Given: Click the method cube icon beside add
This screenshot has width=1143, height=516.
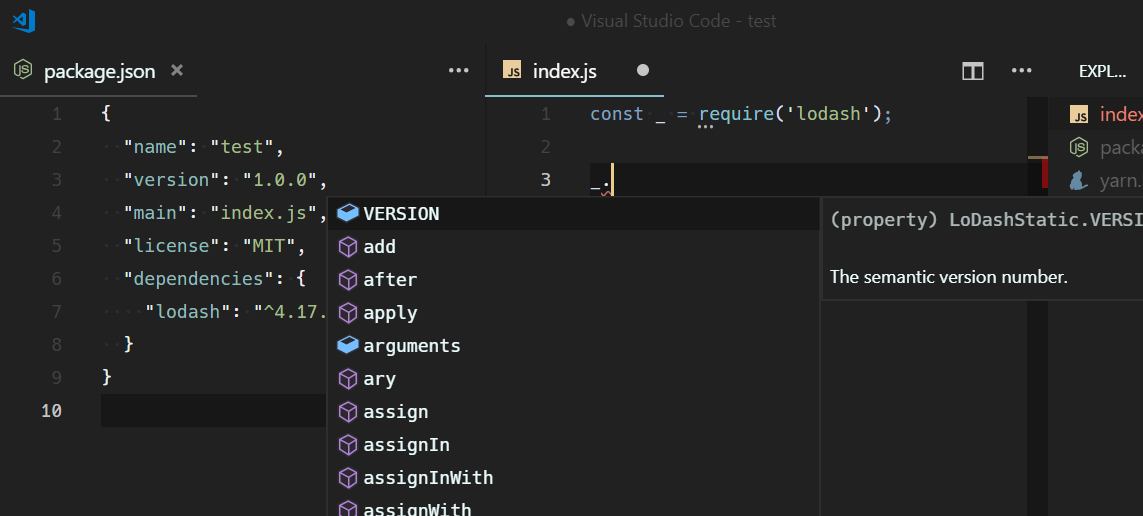Looking at the screenshot, I should [348, 246].
